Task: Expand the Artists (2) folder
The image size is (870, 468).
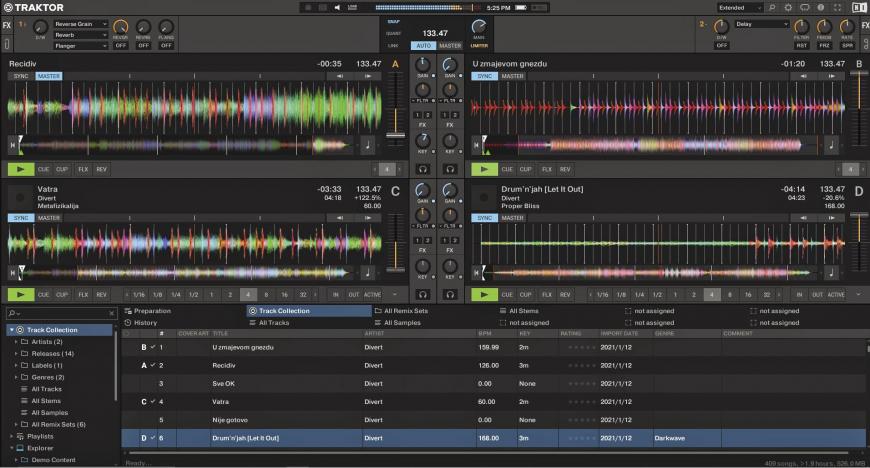Action: [x=16, y=342]
